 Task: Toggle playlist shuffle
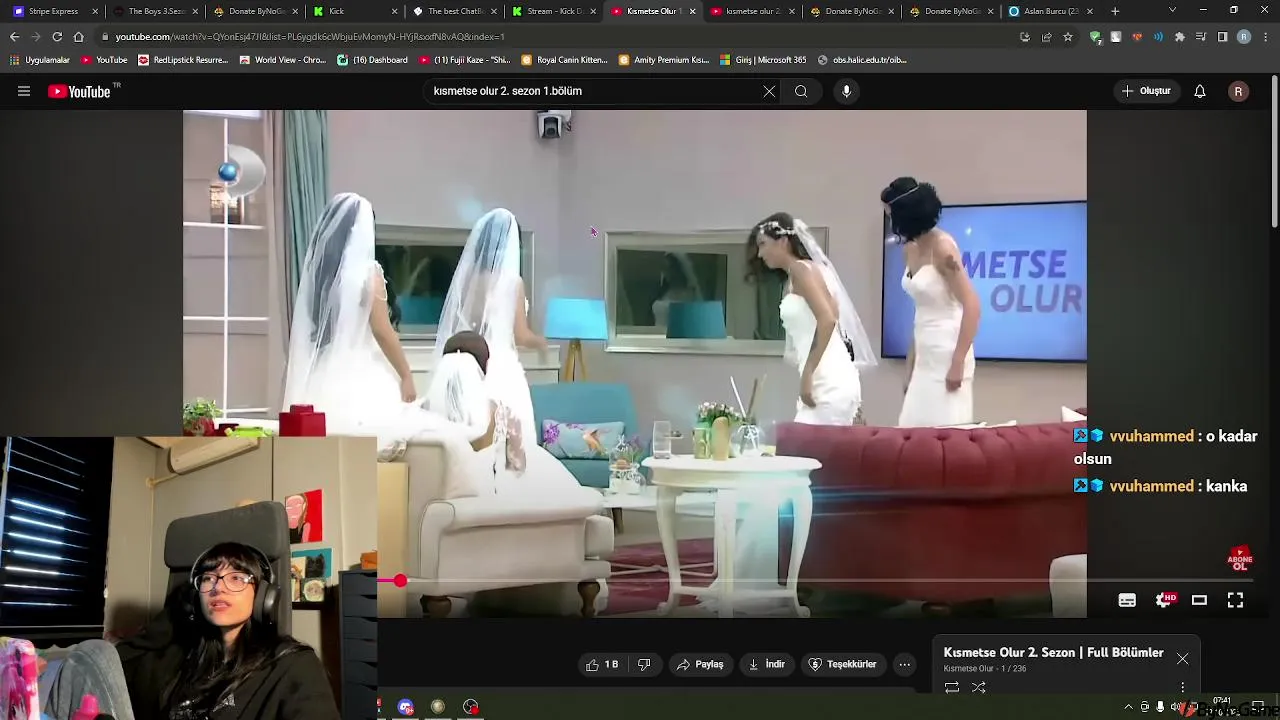979,687
